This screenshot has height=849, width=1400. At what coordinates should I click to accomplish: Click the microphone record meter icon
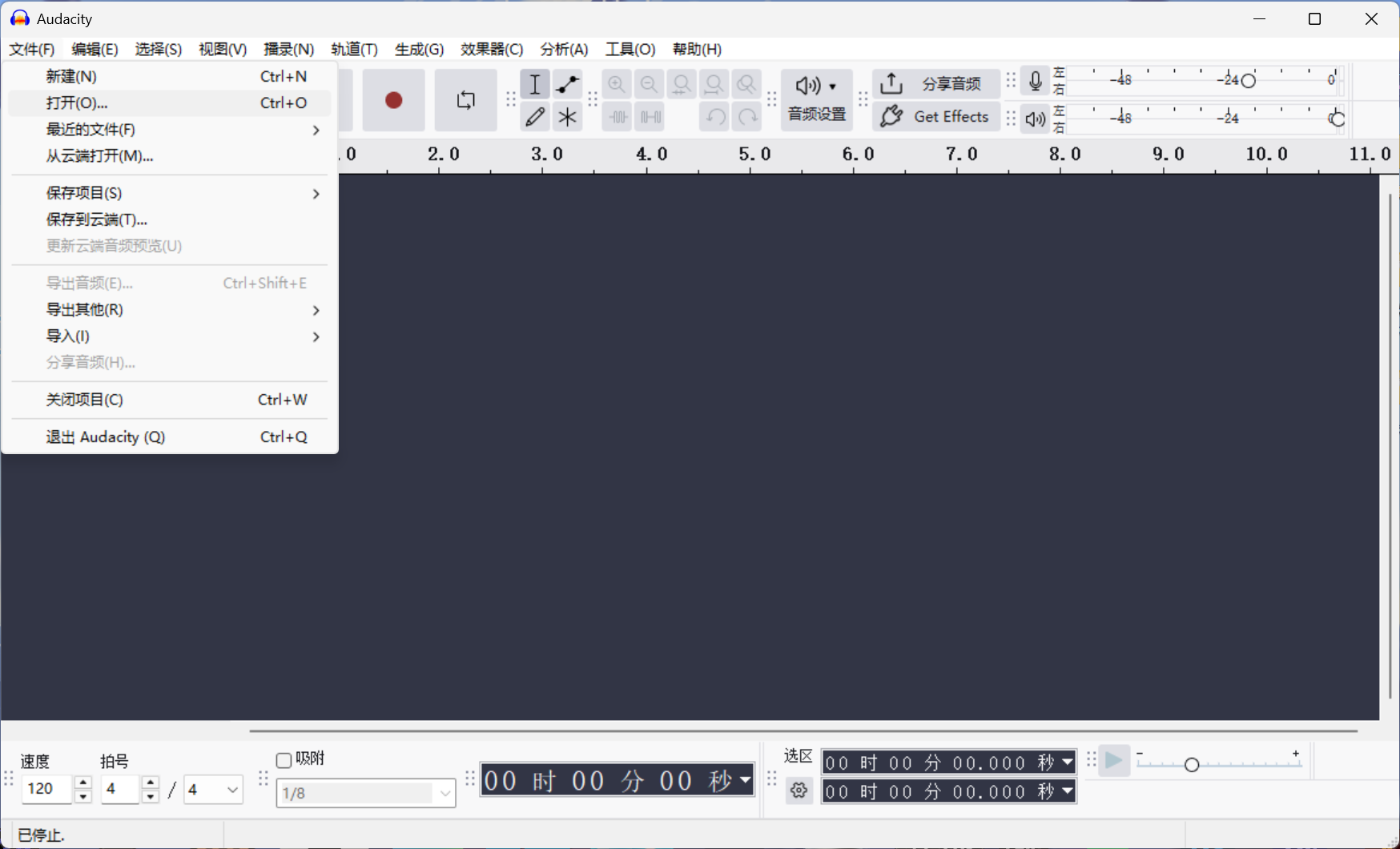coord(1036,81)
